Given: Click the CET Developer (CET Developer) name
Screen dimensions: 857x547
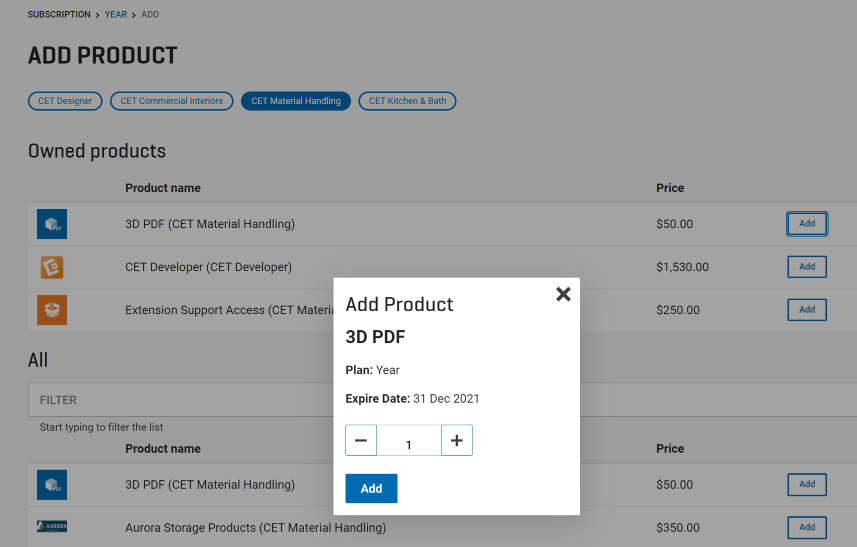Looking at the screenshot, I should (208, 267).
